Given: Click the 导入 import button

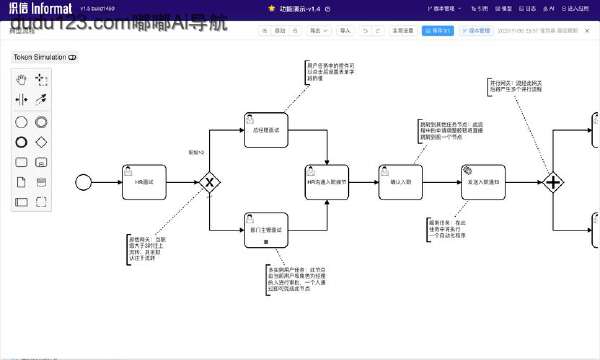Looking at the screenshot, I should (345, 31).
